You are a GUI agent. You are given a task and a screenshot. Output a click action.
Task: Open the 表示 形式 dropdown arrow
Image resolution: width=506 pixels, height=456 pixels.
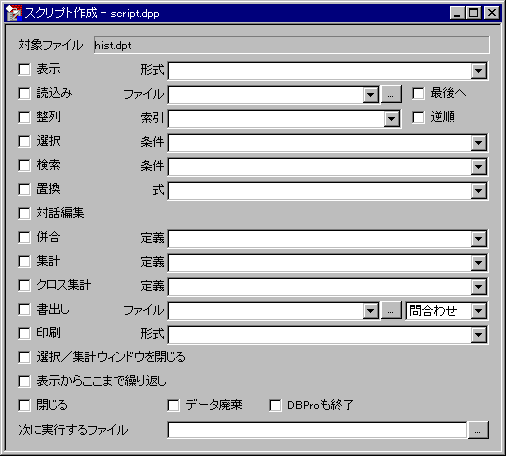[479, 71]
